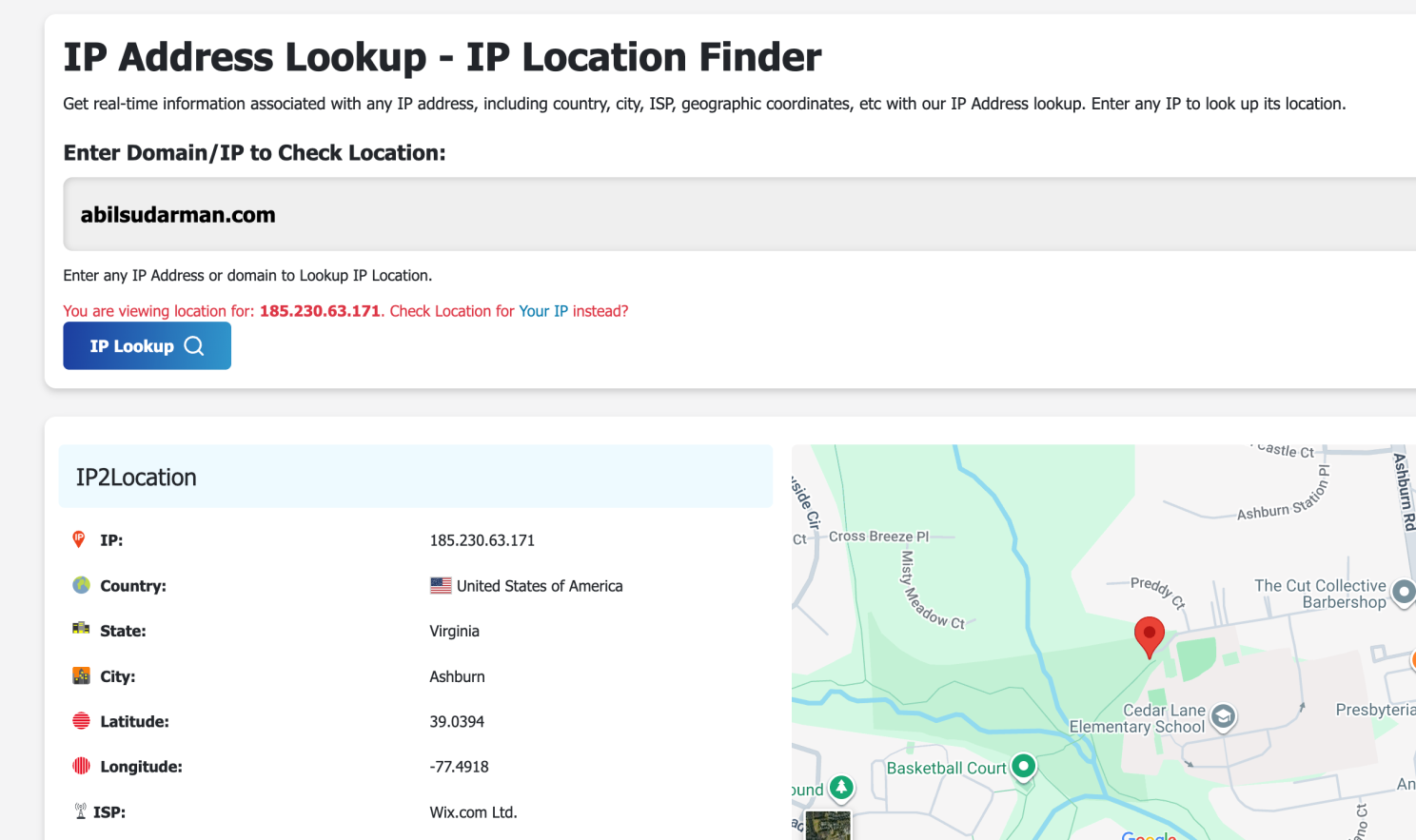
Task: Click the Misty Meadow Ct street label
Action: pos(931,591)
